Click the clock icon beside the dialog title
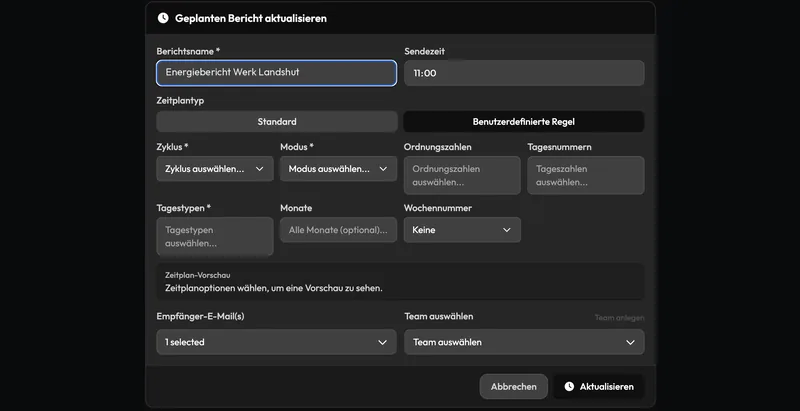This screenshot has height=411, width=800. [x=163, y=18]
